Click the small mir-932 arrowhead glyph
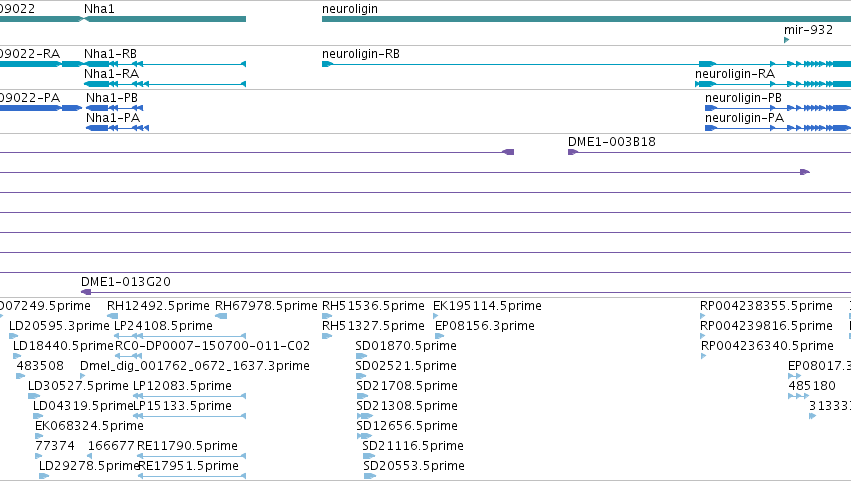The image size is (851, 481). click(x=786, y=40)
